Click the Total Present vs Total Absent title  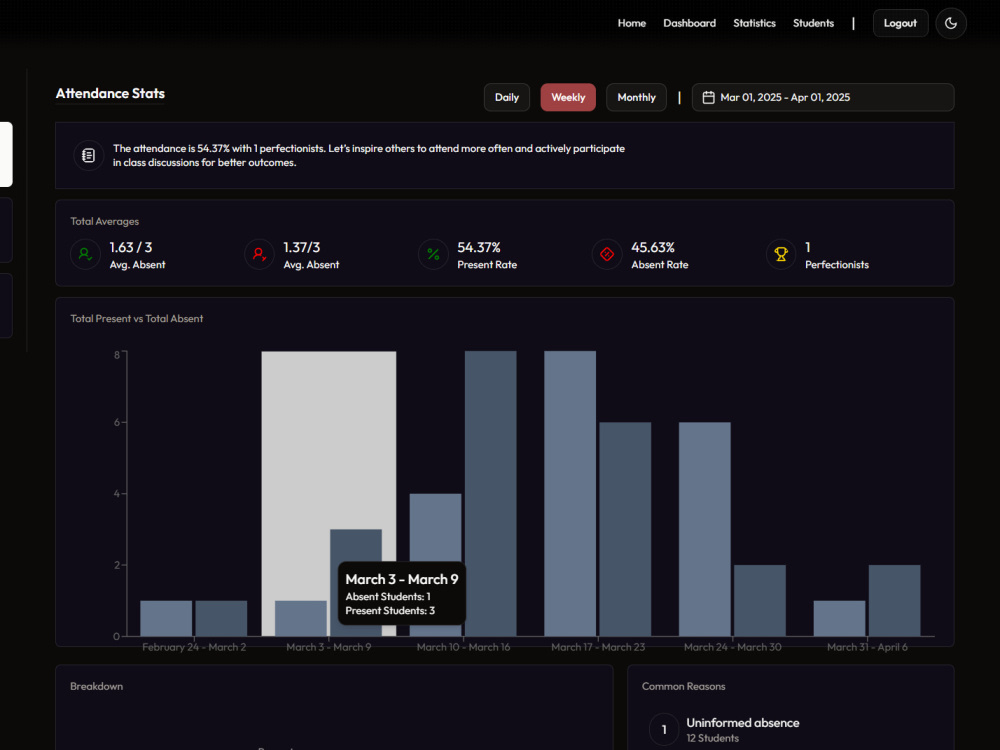(x=136, y=318)
